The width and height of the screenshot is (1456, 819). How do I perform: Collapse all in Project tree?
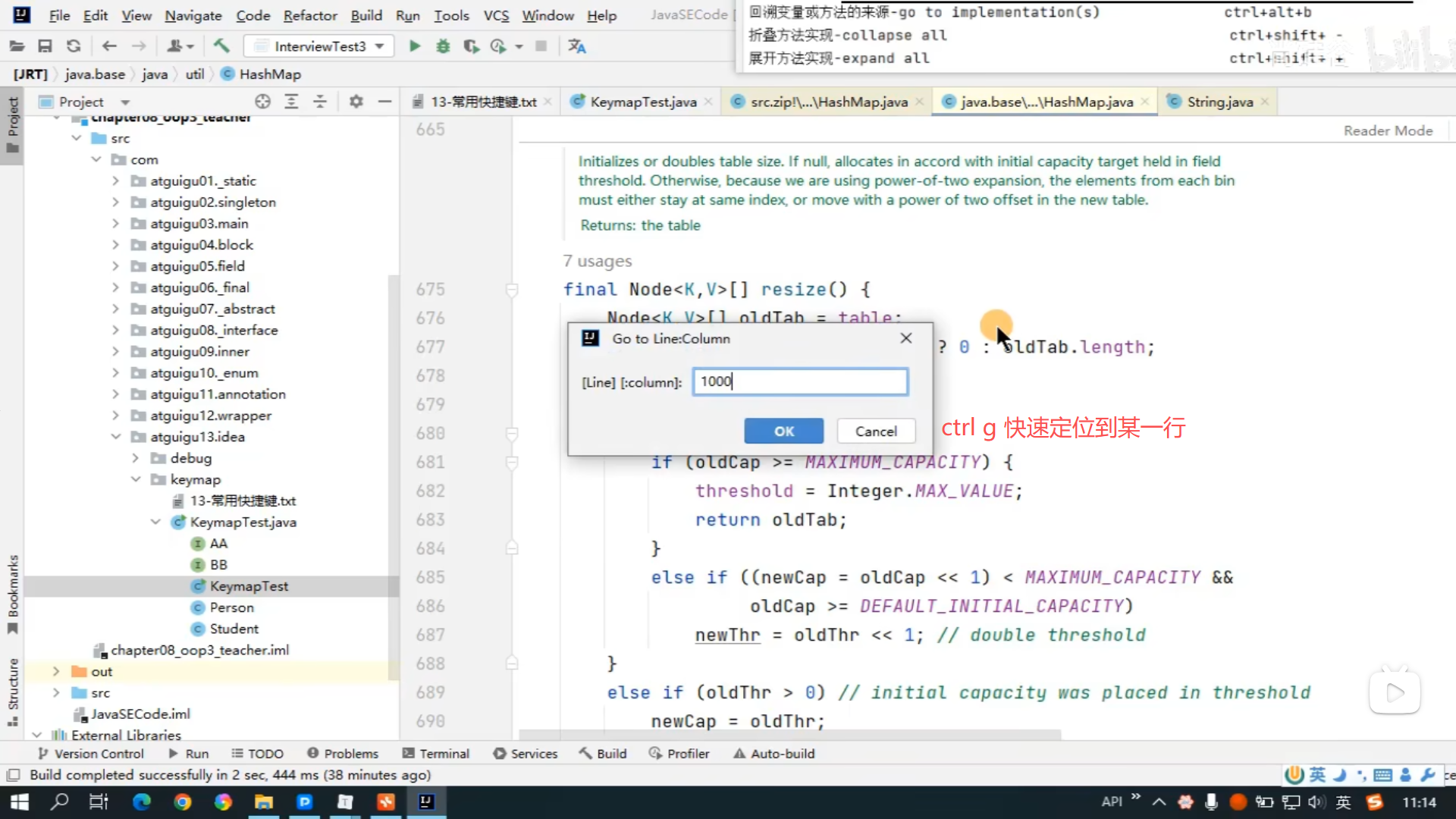[x=320, y=102]
